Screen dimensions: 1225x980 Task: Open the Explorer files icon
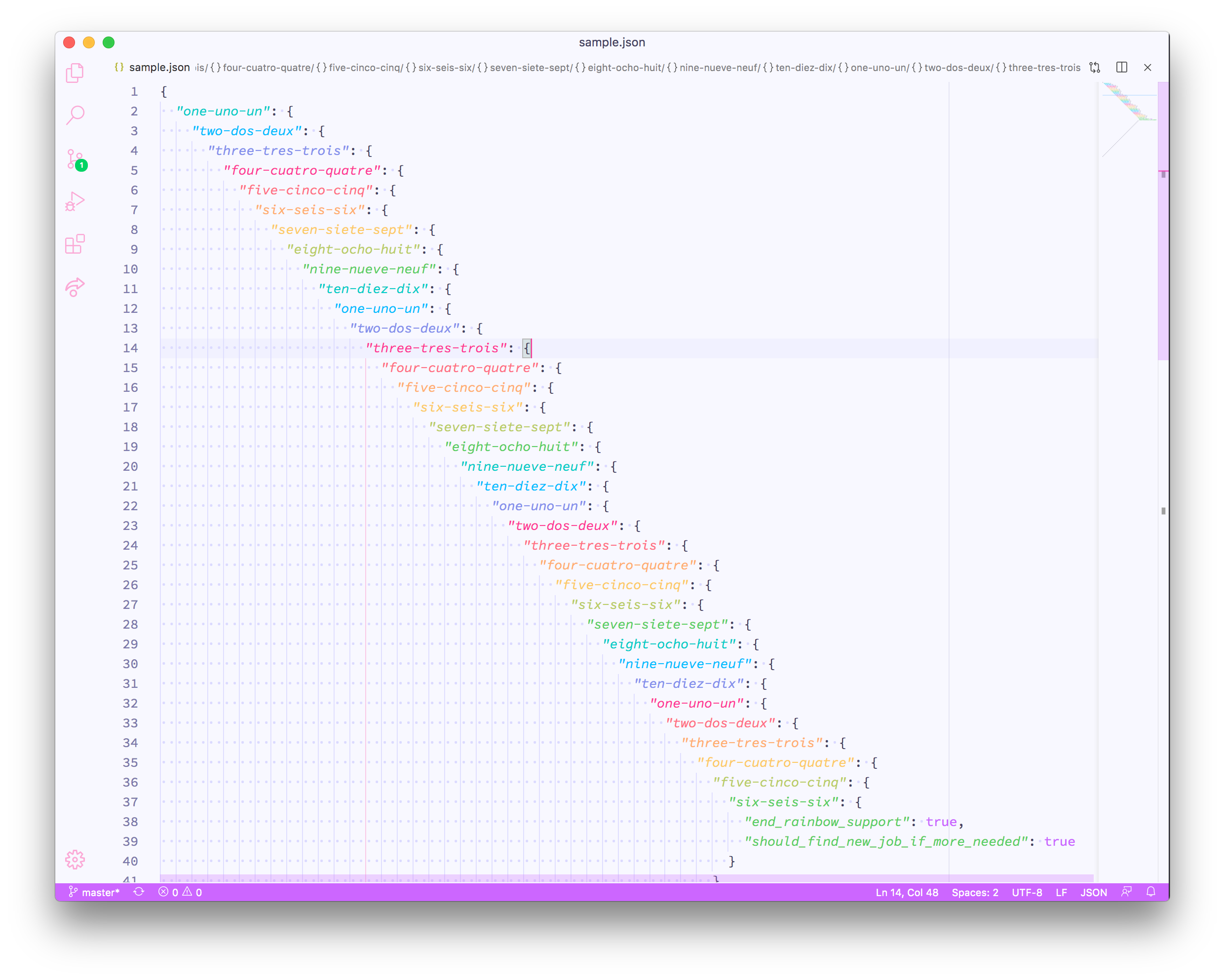click(75, 73)
